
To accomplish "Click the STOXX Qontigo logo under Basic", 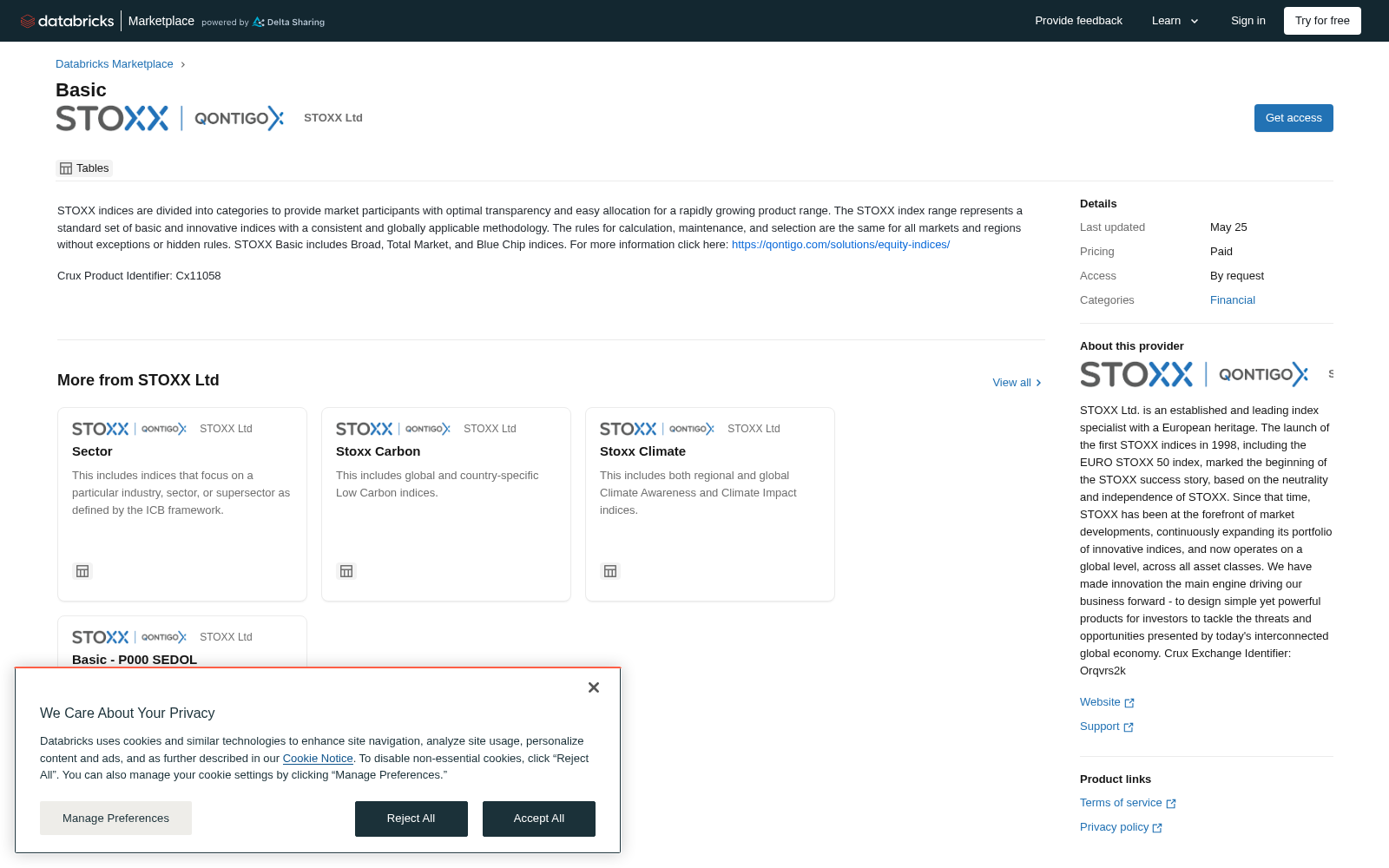I will pos(170,118).
